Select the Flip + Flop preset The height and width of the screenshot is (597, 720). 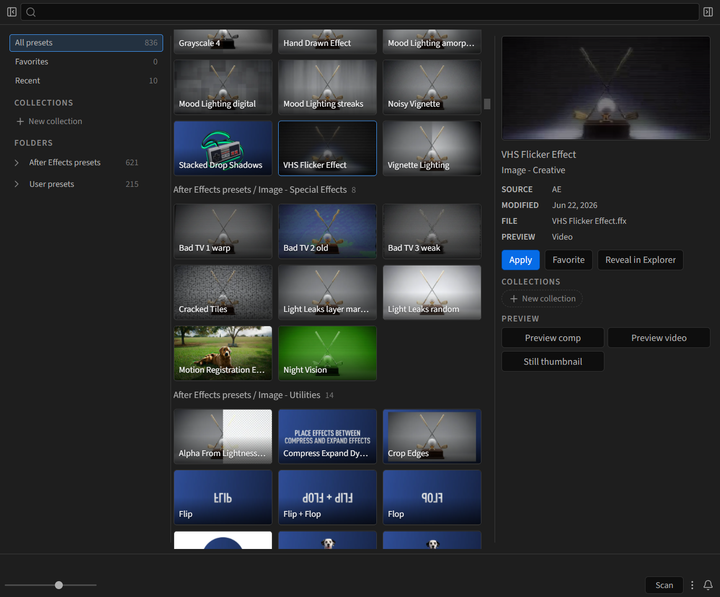coord(327,497)
